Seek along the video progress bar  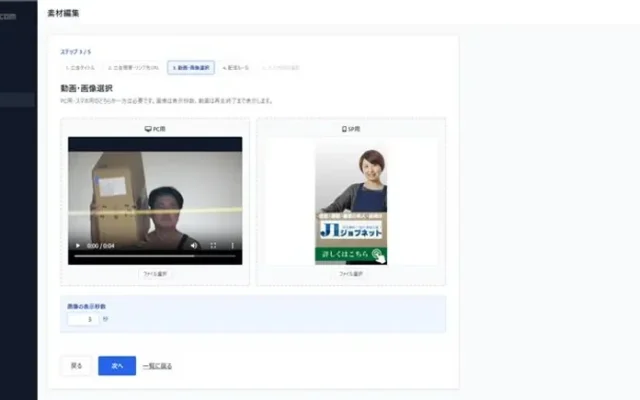(155, 256)
